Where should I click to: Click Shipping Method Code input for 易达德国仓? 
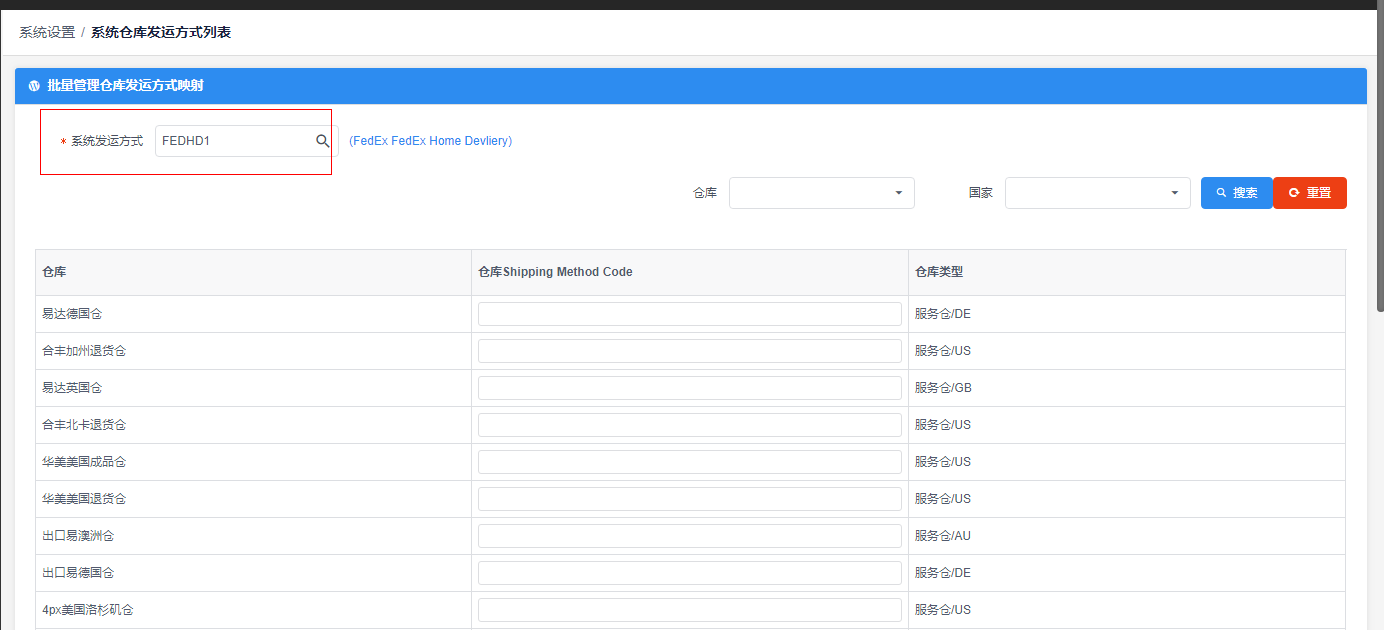tap(690, 314)
